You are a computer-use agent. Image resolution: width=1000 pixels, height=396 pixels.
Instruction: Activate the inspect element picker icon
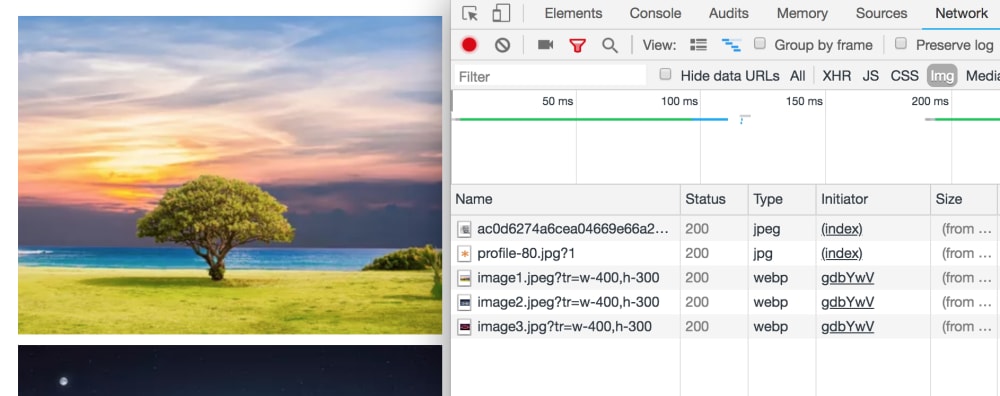(x=470, y=13)
